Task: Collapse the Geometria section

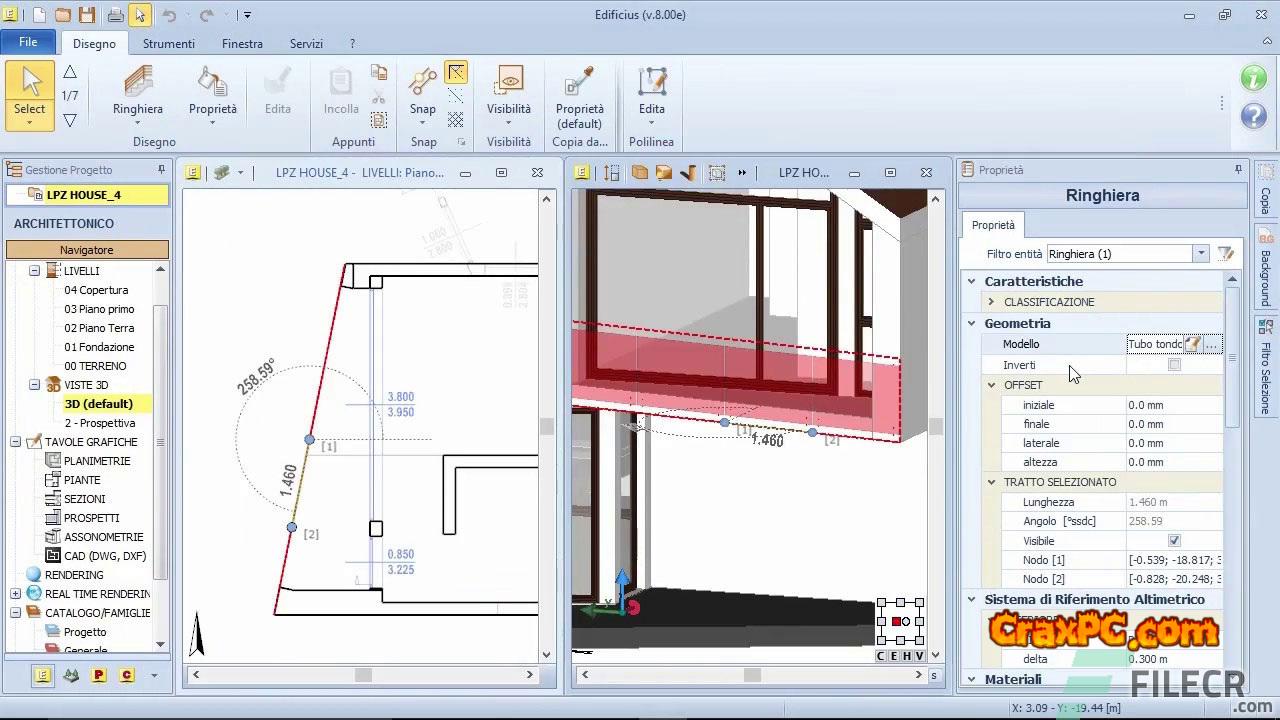Action: click(971, 323)
